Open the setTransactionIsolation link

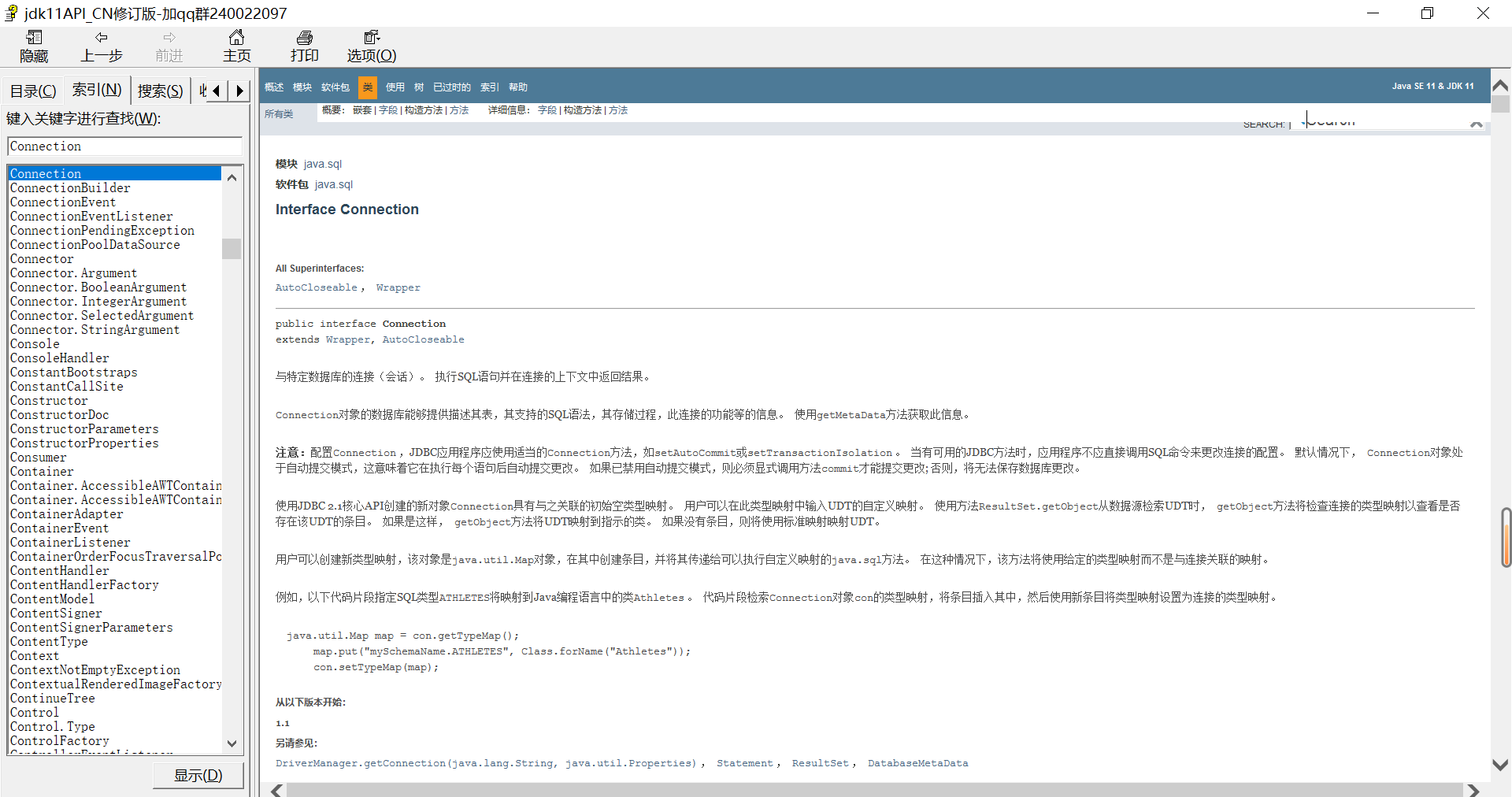(x=820, y=453)
